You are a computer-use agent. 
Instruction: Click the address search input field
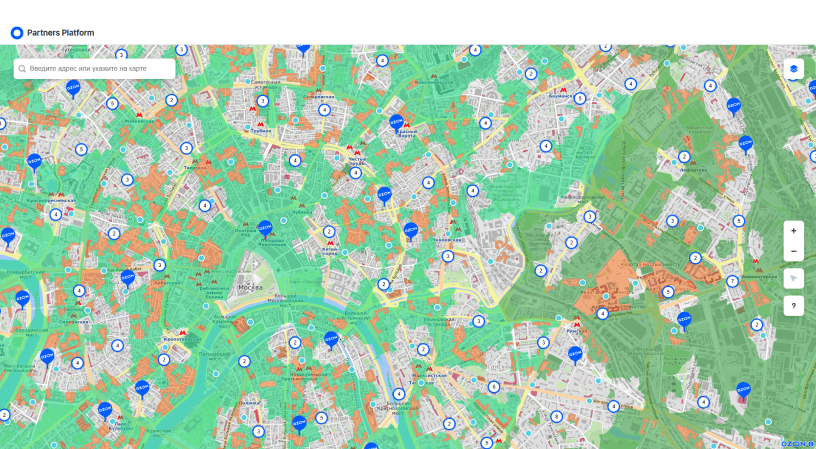[x=95, y=69]
